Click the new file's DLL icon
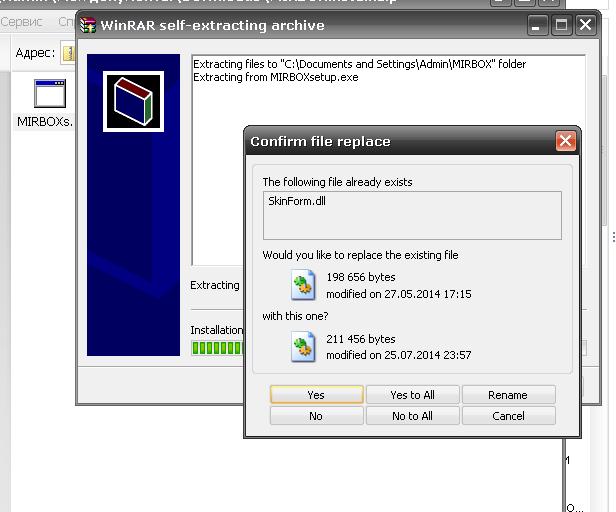 [x=303, y=347]
